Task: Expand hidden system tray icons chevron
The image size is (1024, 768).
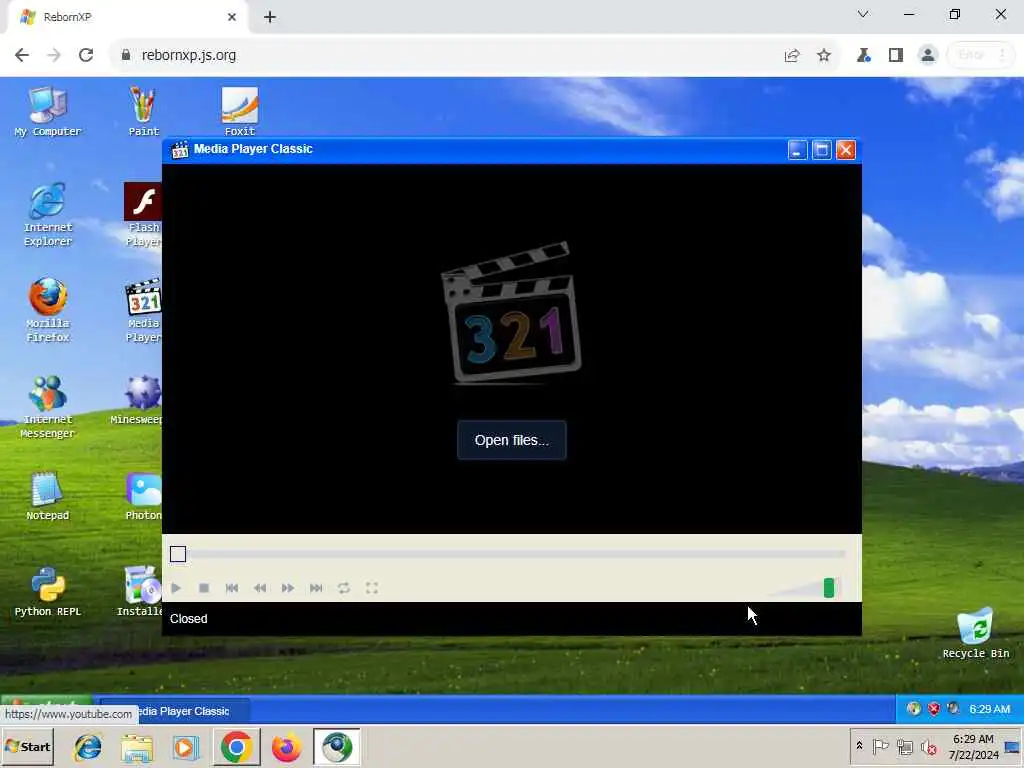Action: [859, 746]
